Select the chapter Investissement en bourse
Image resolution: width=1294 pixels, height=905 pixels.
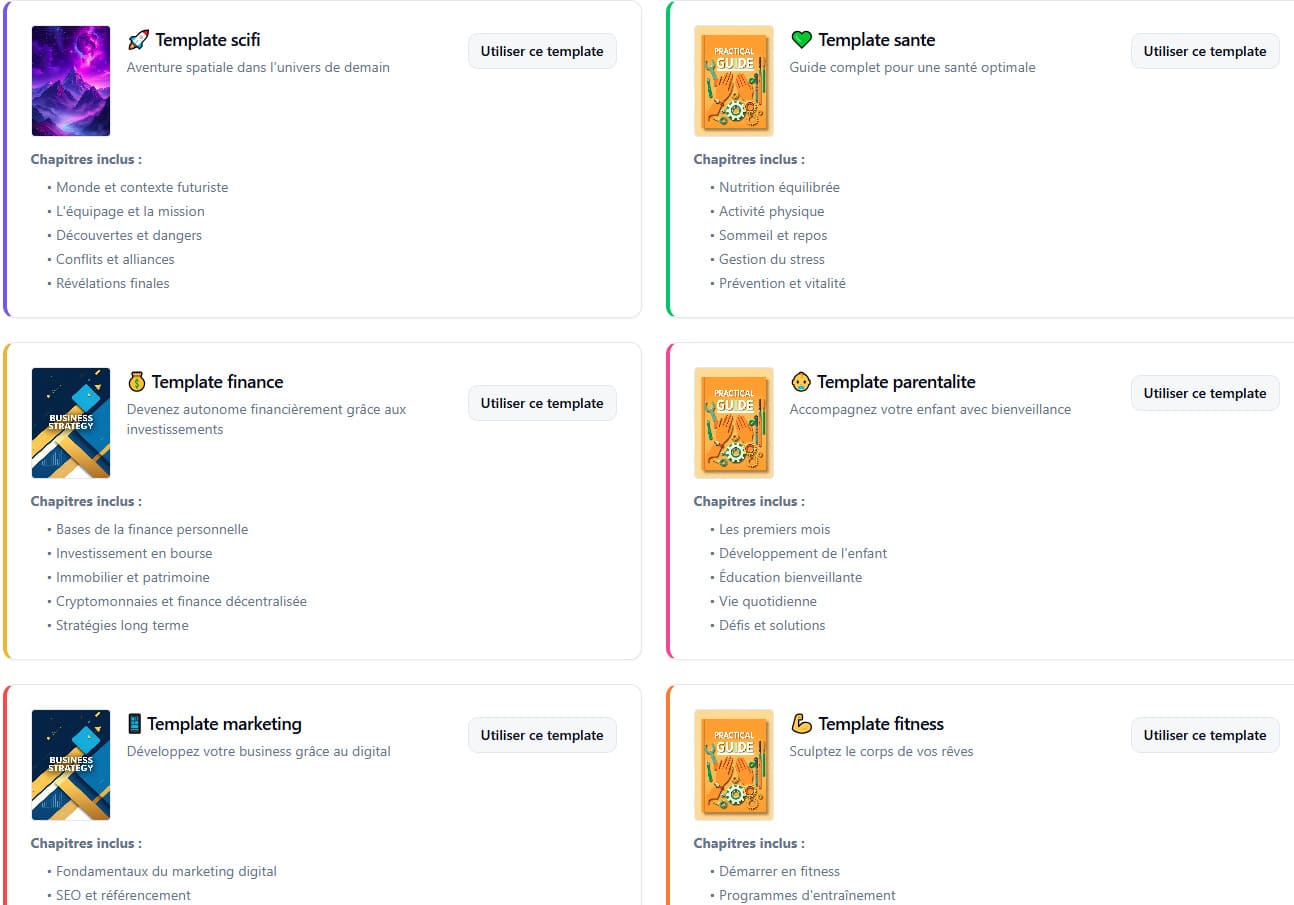click(133, 553)
